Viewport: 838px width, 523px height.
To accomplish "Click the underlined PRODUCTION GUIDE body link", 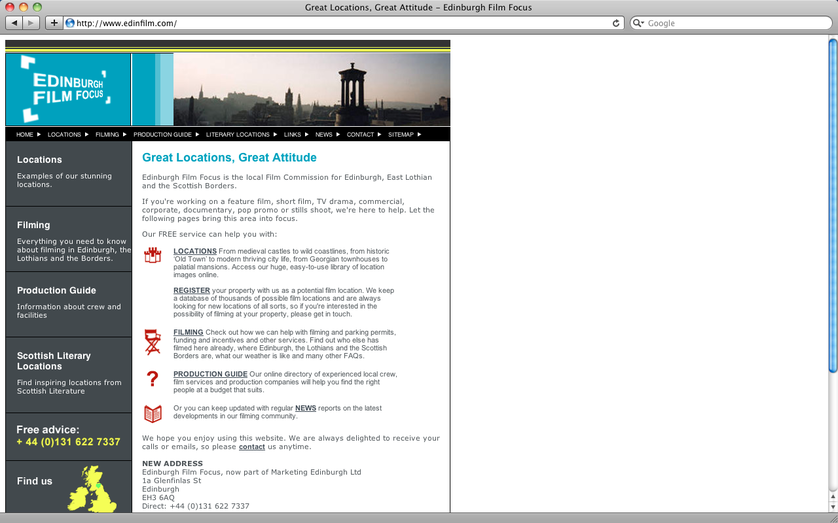I will click(210, 374).
